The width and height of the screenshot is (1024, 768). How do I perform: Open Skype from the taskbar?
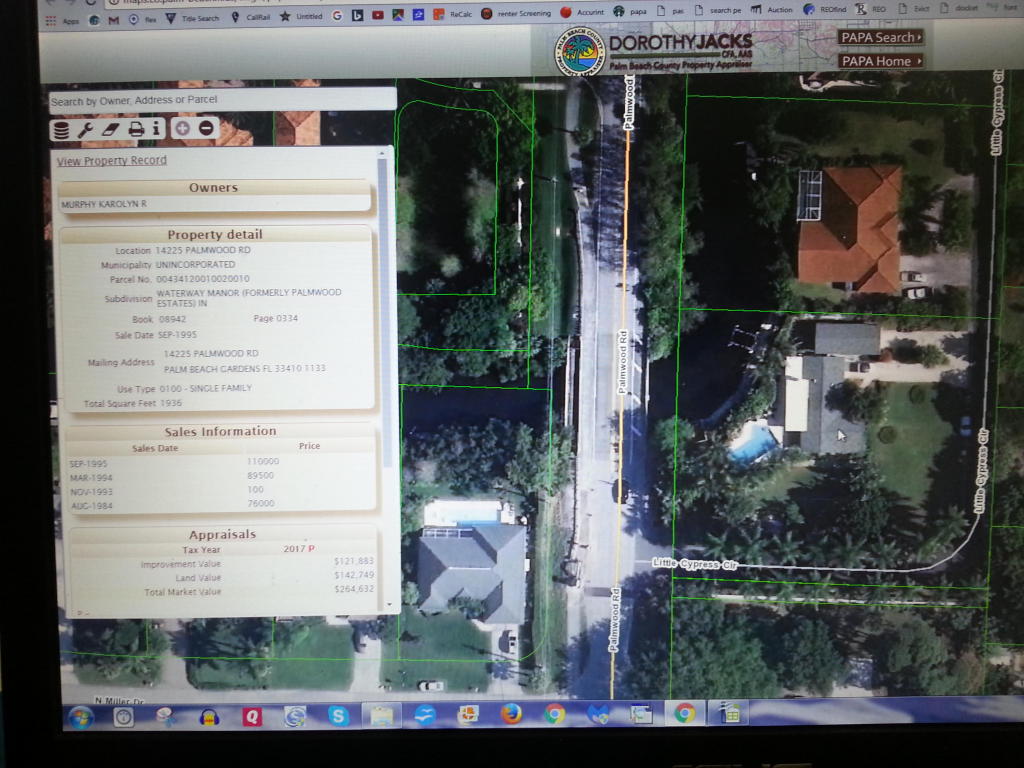(339, 715)
